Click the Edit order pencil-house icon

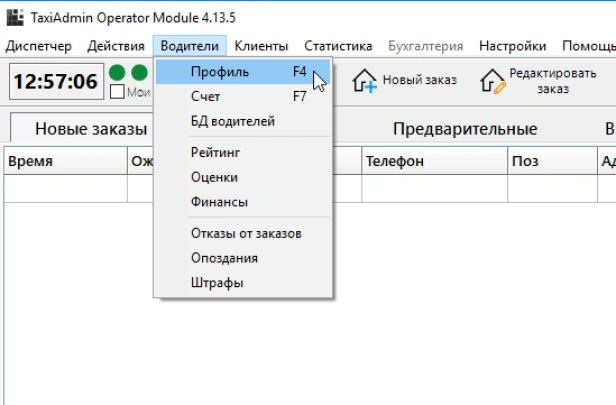click(491, 81)
